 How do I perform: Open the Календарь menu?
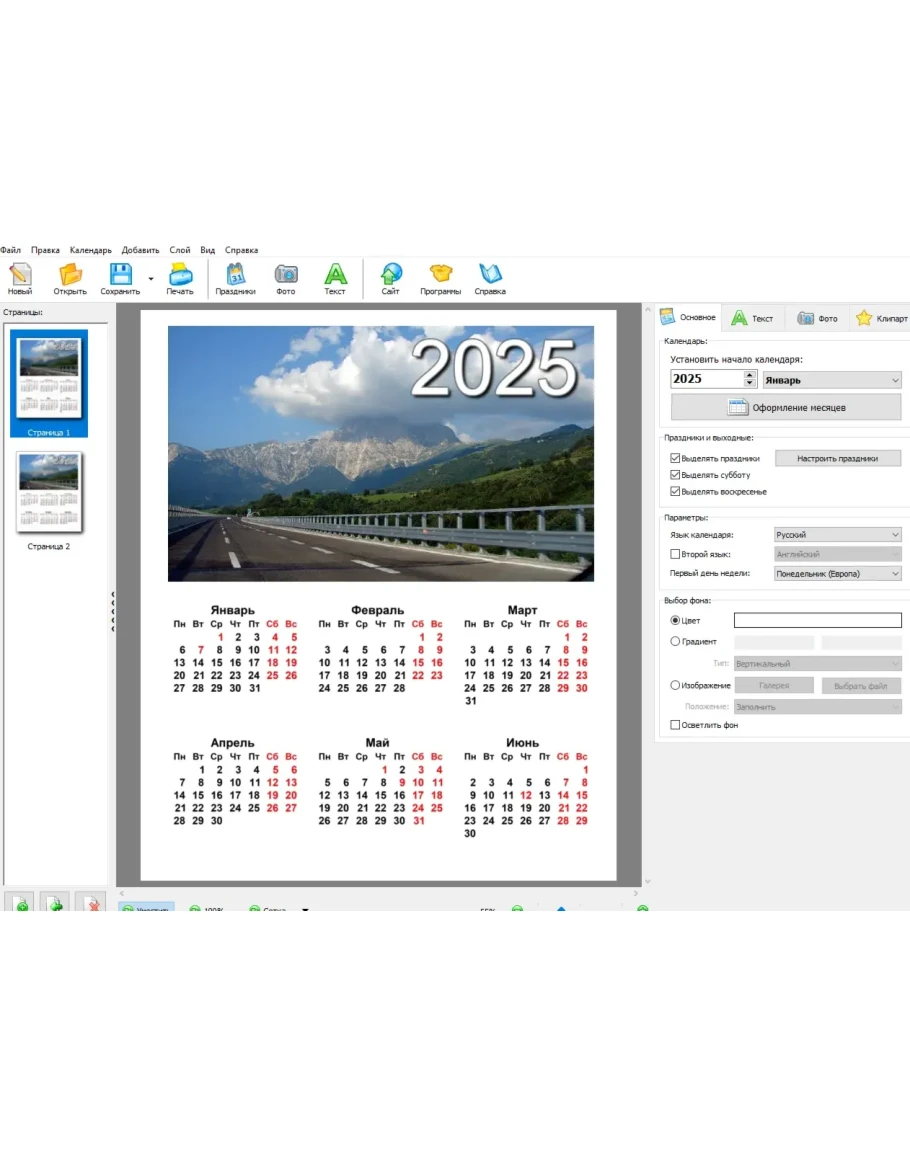point(90,250)
